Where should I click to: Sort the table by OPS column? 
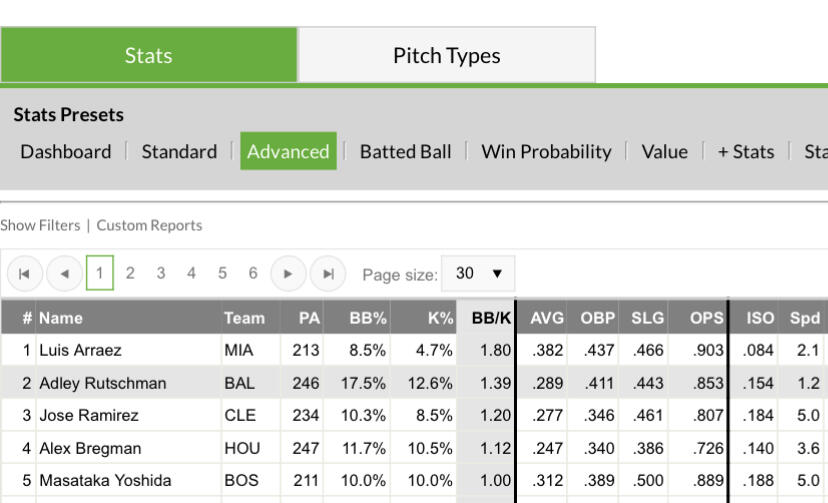[706, 318]
